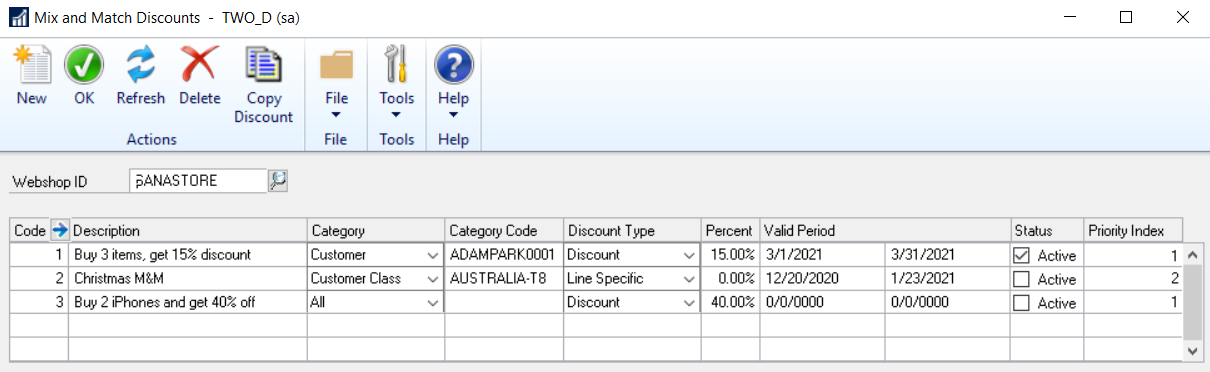Open the File folder menu
Viewport: 1210px width, 372px height.
336,82
